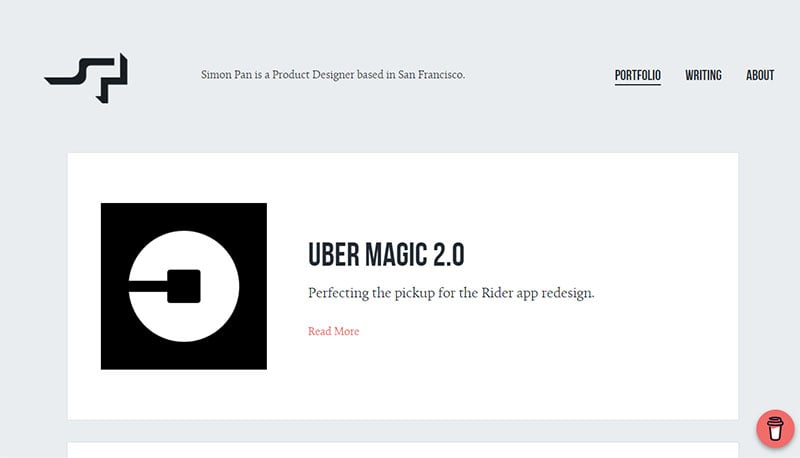
Task: Open the Portfolio nav item
Action: coord(637,75)
